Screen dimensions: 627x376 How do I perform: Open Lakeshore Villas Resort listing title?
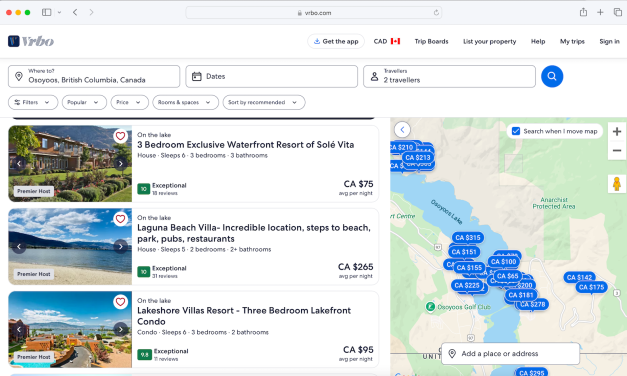pos(244,316)
